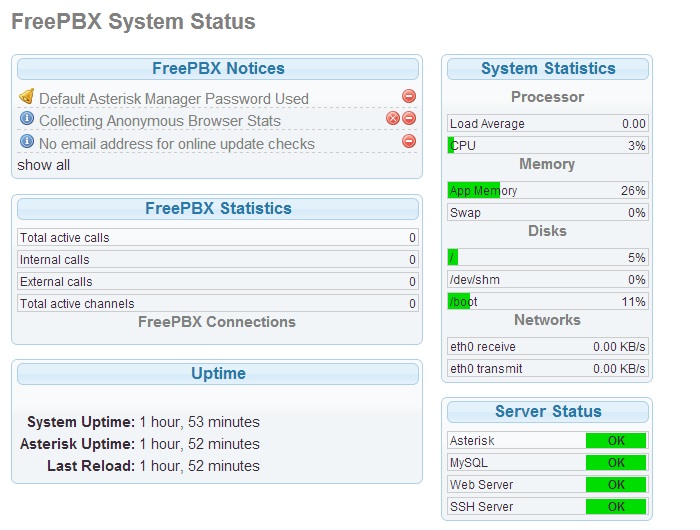
Task: Click the SSH Server OK status indicator
Action: [x=616, y=507]
